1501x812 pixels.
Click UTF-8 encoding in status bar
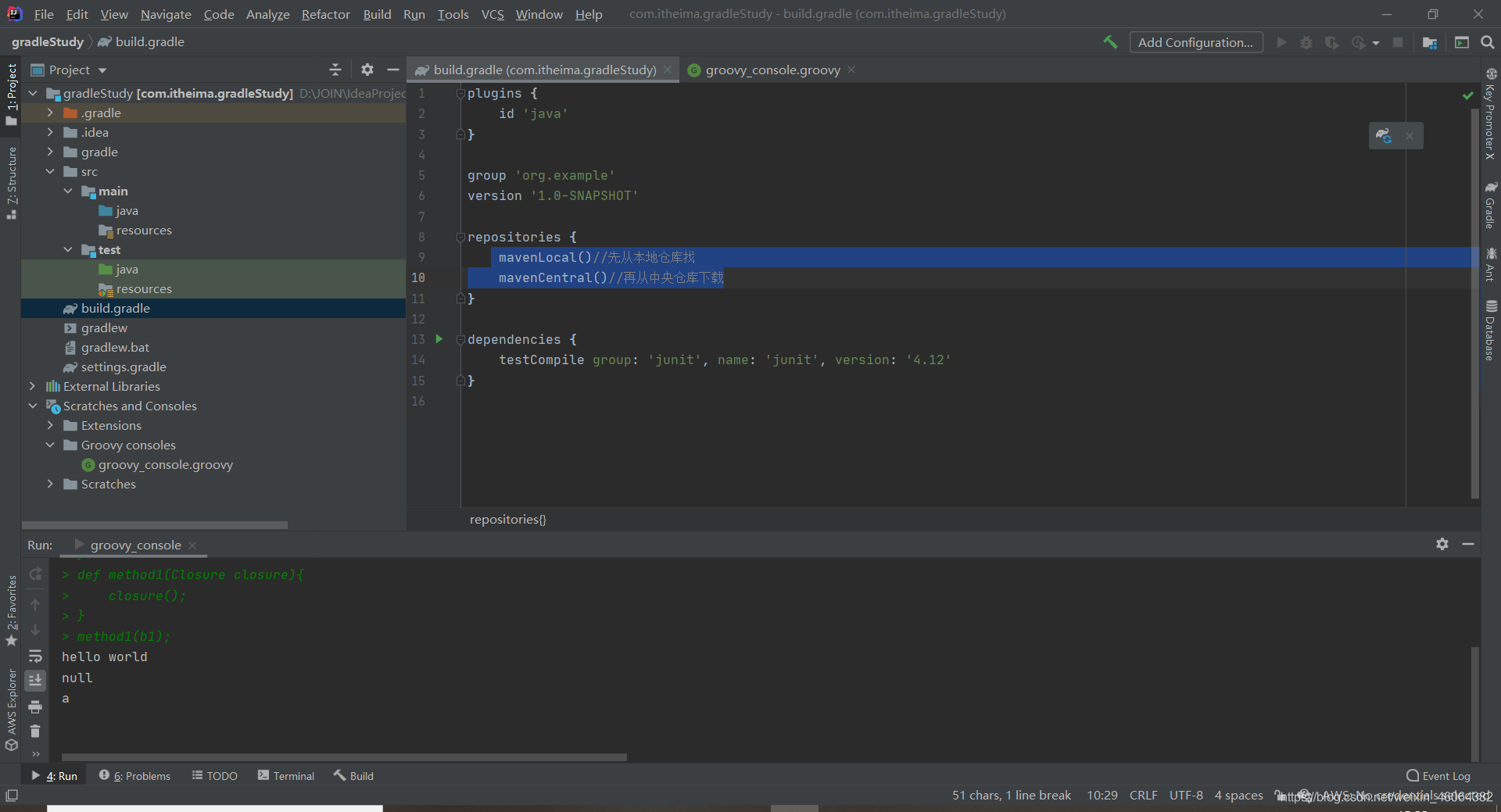(1186, 795)
